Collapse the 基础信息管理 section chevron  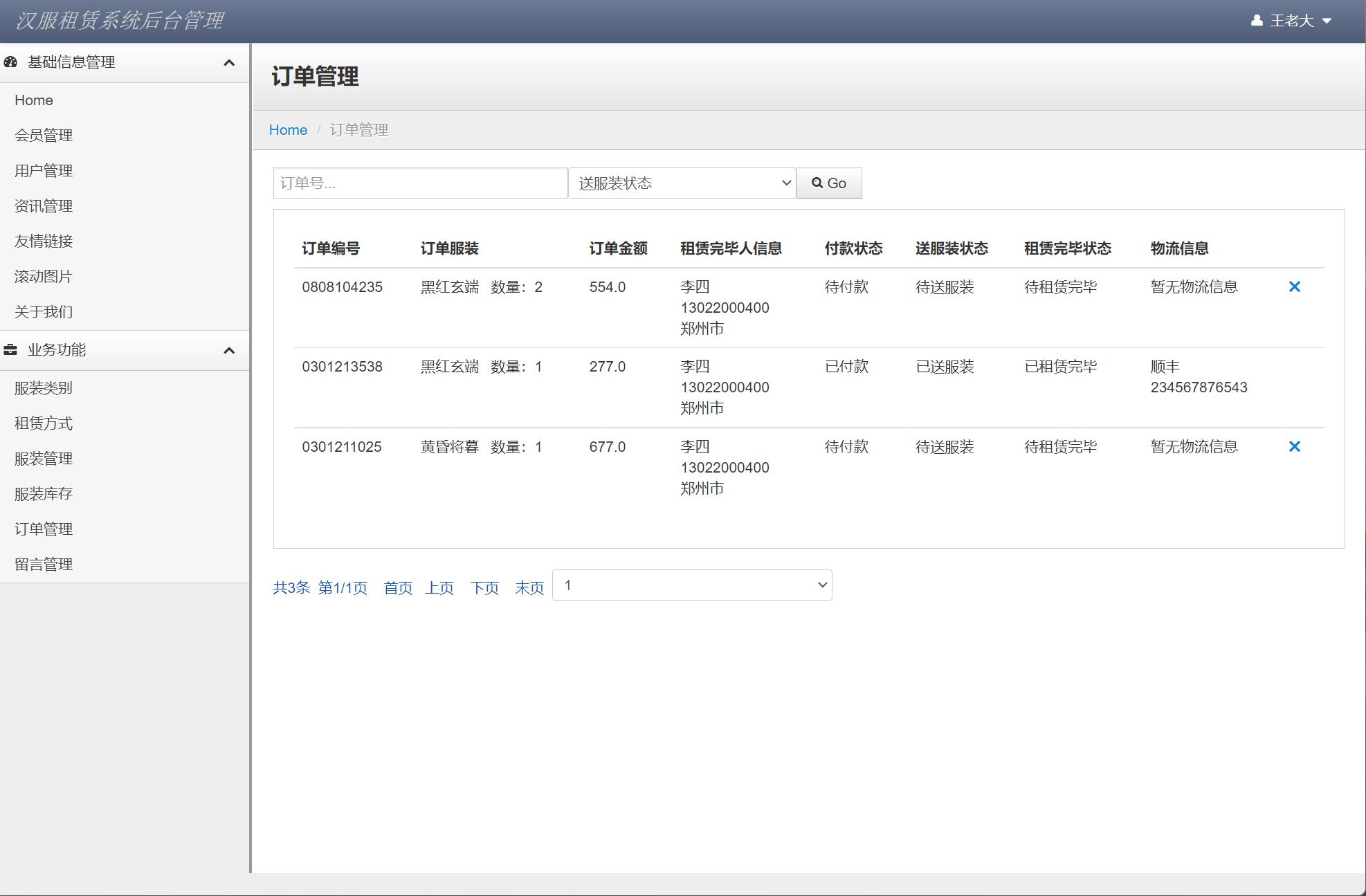[229, 63]
